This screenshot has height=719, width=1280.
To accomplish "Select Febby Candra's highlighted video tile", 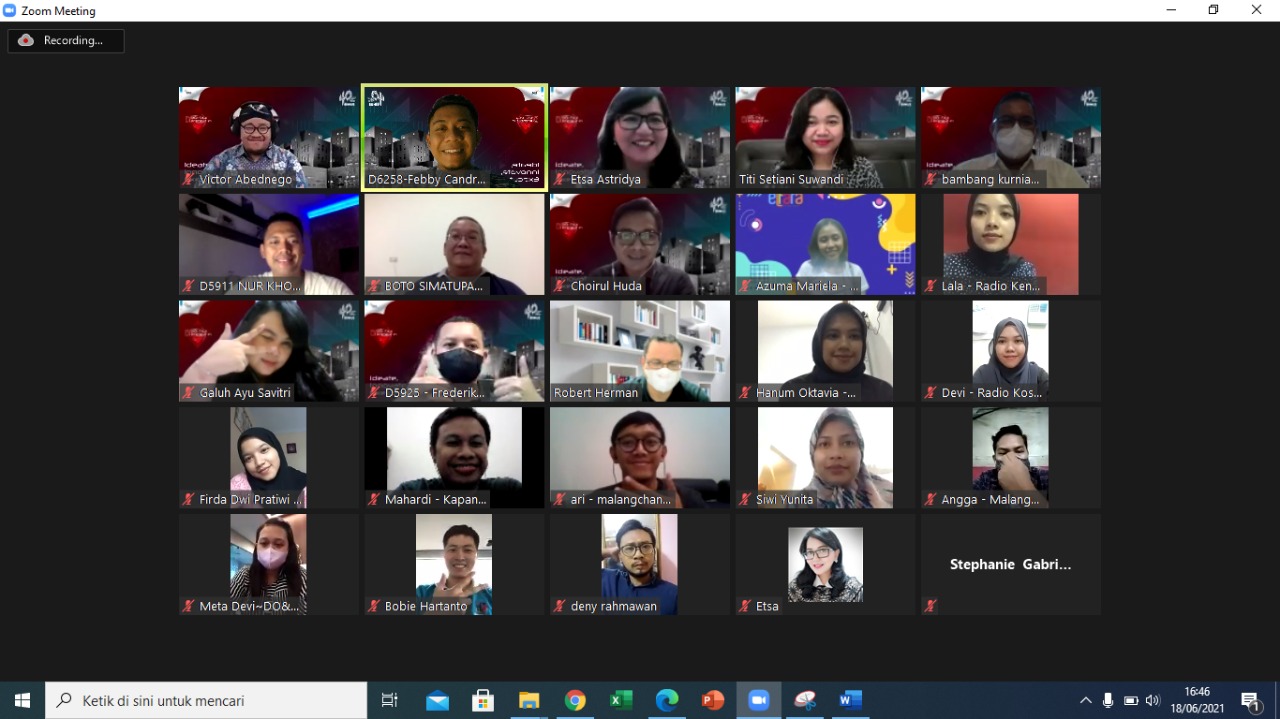I will coord(453,135).
